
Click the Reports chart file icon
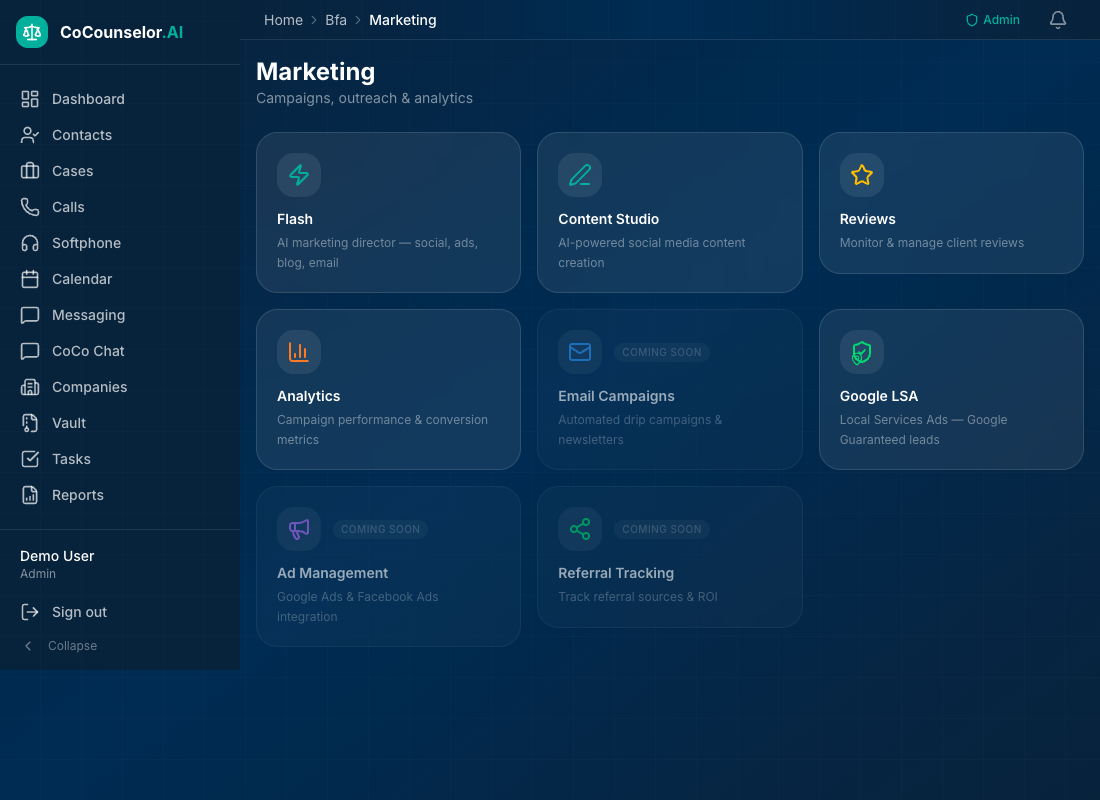(x=29, y=495)
